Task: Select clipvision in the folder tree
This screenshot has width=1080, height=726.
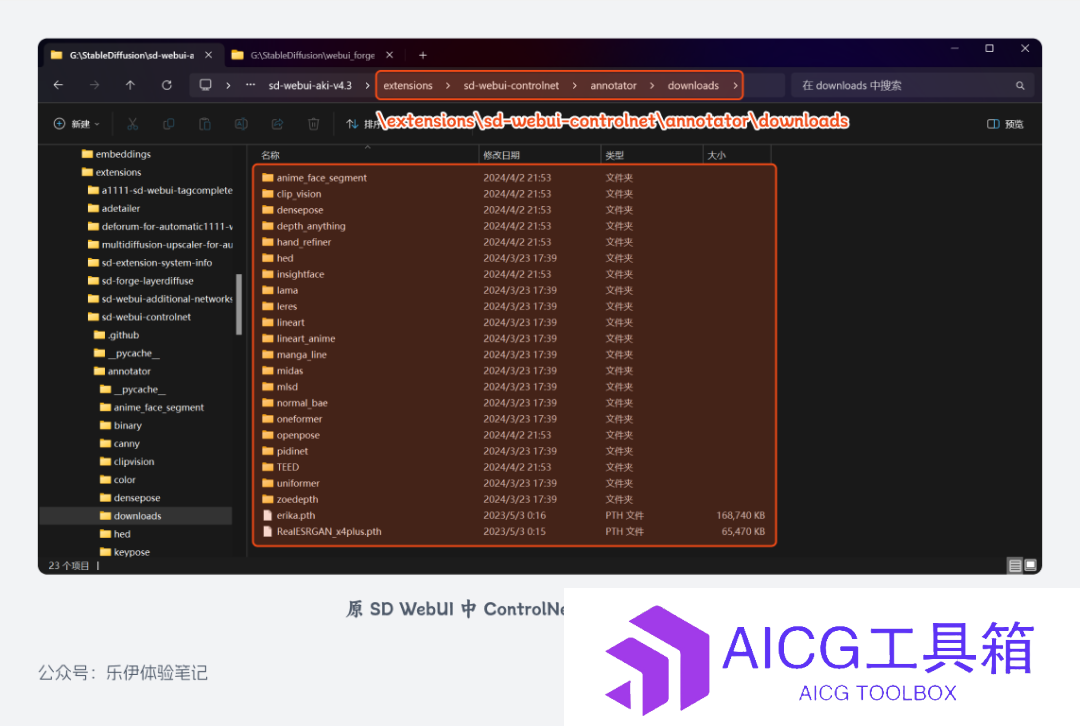Action: click(127, 461)
